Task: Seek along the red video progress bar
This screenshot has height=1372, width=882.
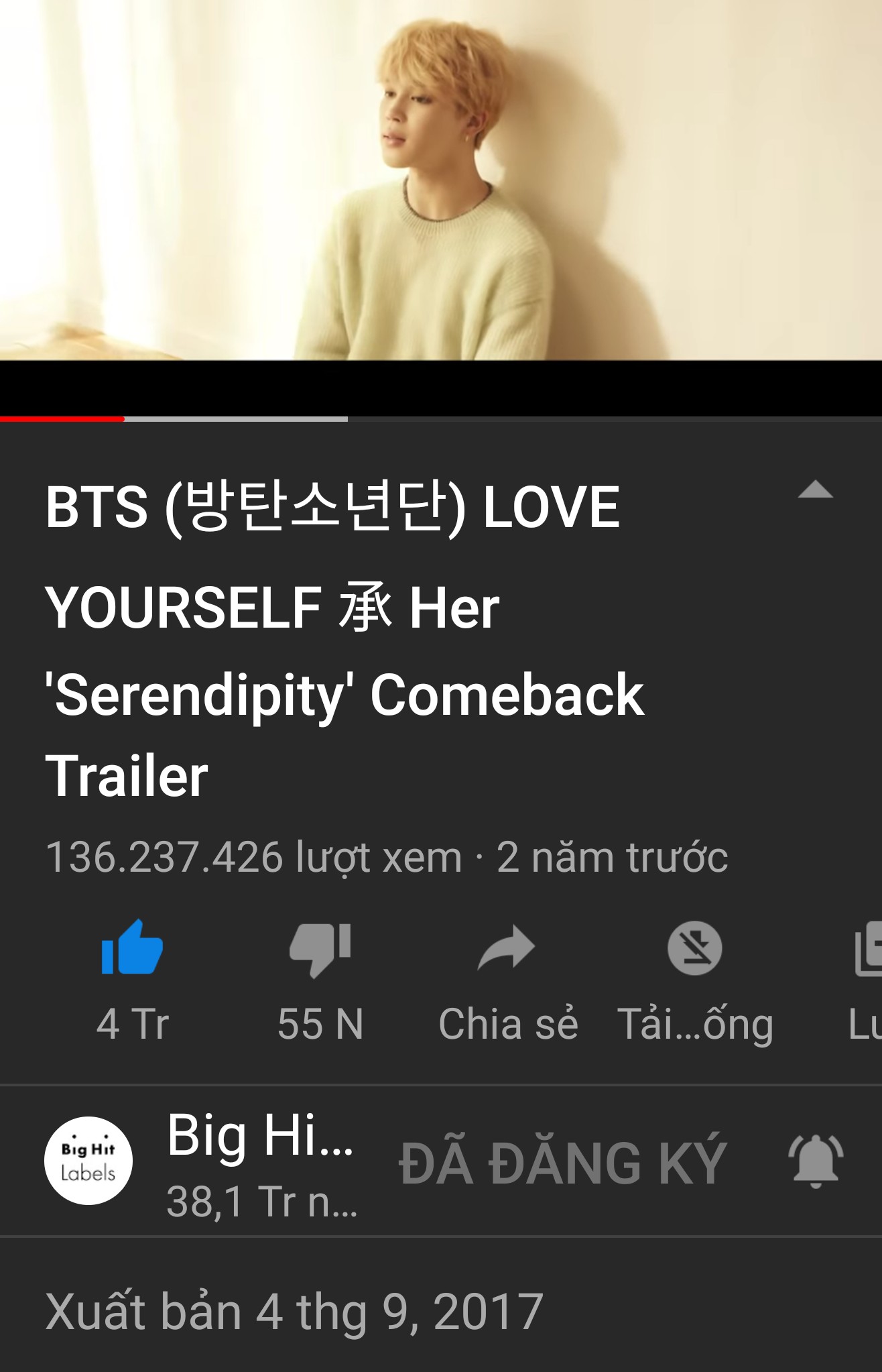Action: point(441,419)
